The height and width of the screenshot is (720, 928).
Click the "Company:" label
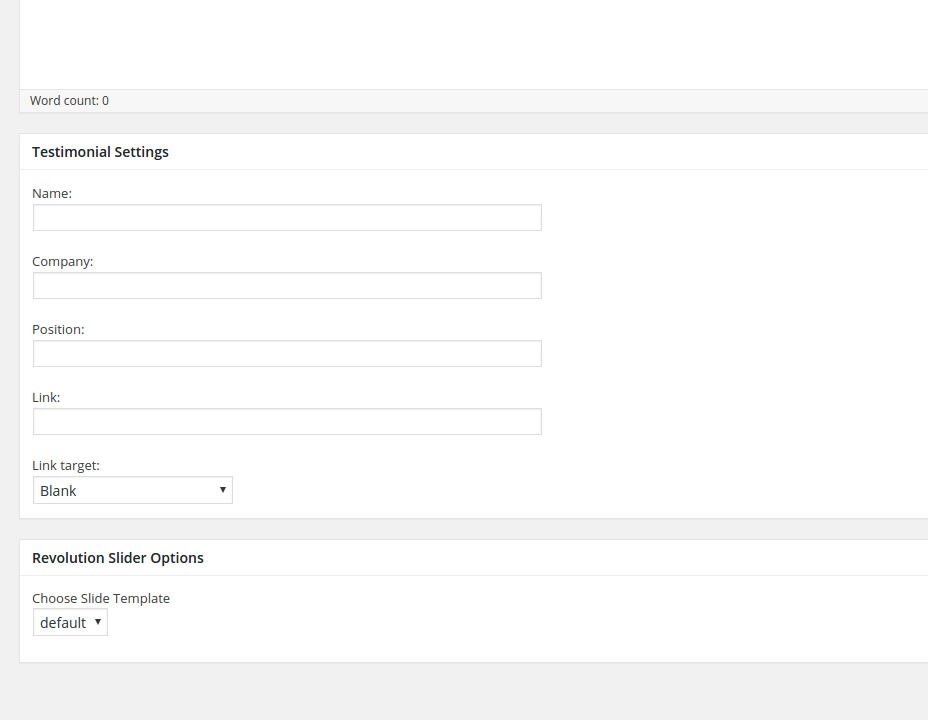[x=62, y=262]
